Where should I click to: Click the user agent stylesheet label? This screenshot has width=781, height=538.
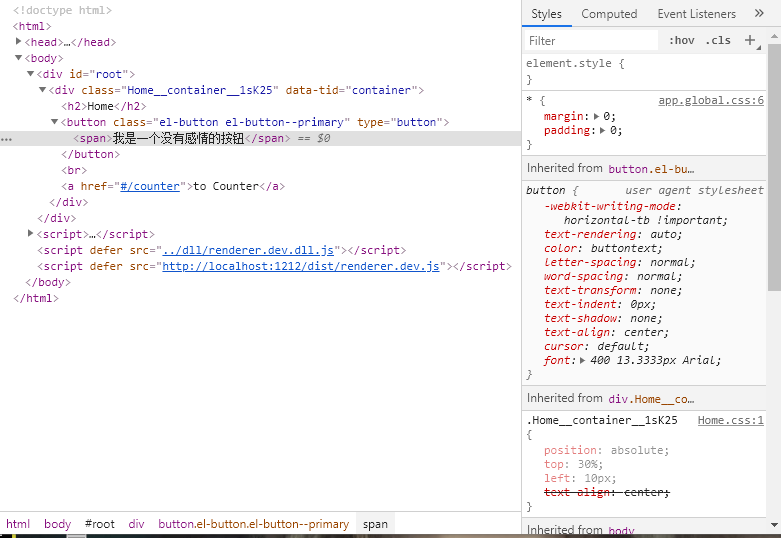(x=694, y=190)
